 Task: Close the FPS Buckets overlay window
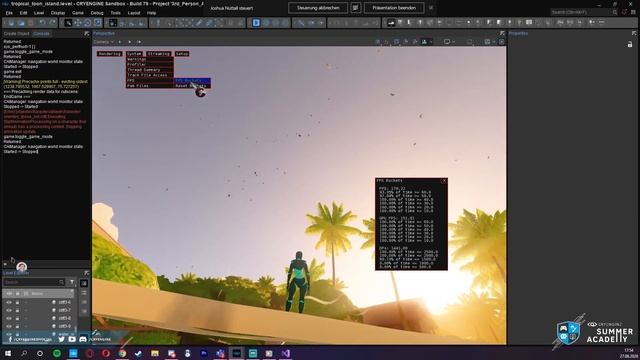pyautogui.click(x=444, y=180)
